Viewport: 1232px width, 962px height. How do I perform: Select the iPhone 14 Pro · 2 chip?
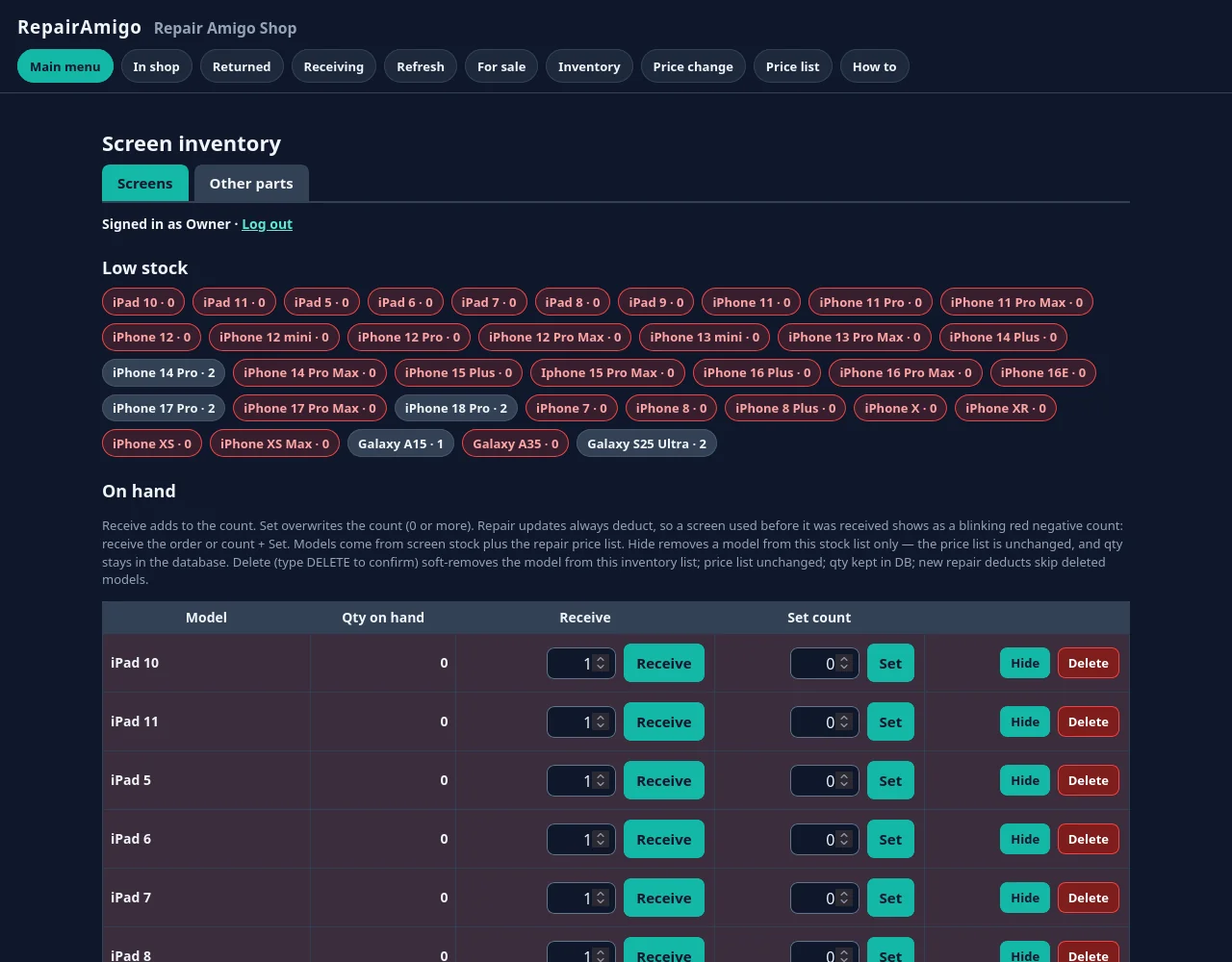164,372
